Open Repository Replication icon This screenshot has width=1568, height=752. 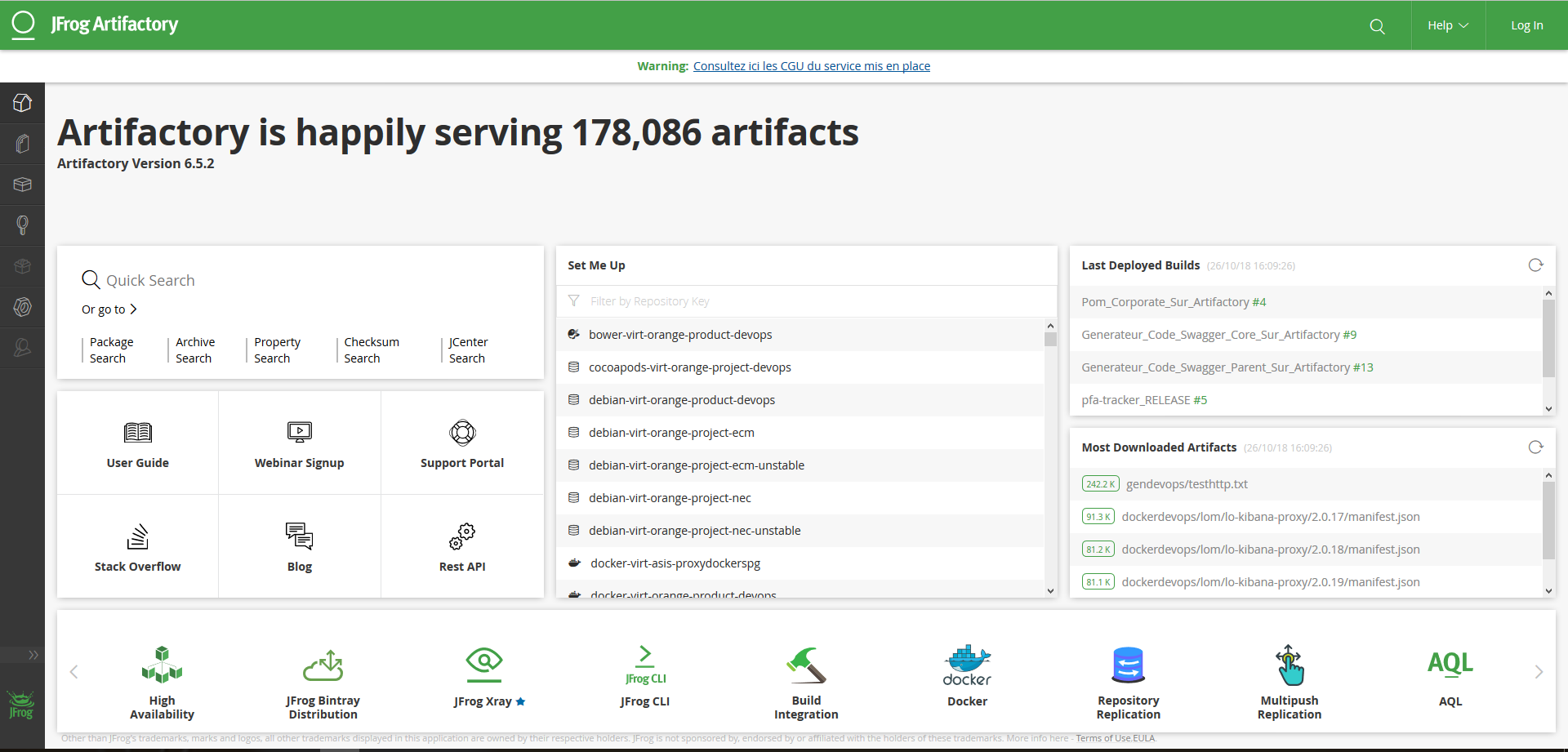1128,665
